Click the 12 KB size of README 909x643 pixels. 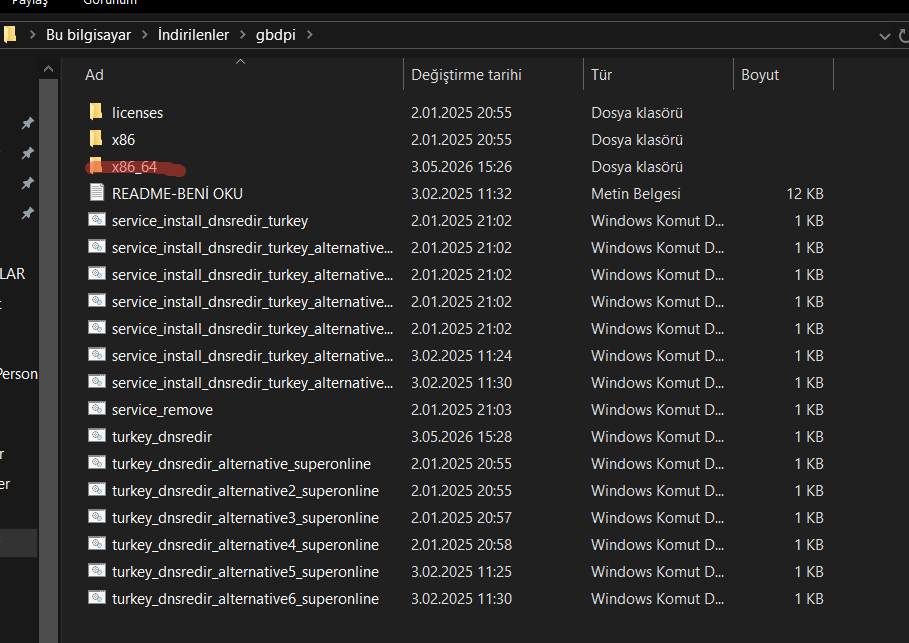tap(805, 194)
